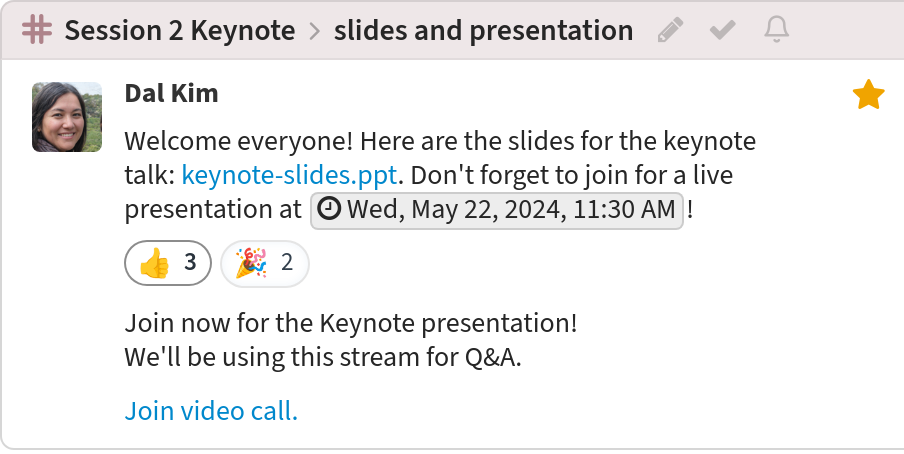This screenshot has height=454, width=904.
Task: Click the blank header area beside the bell icon
Action: pyautogui.click(x=848, y=30)
